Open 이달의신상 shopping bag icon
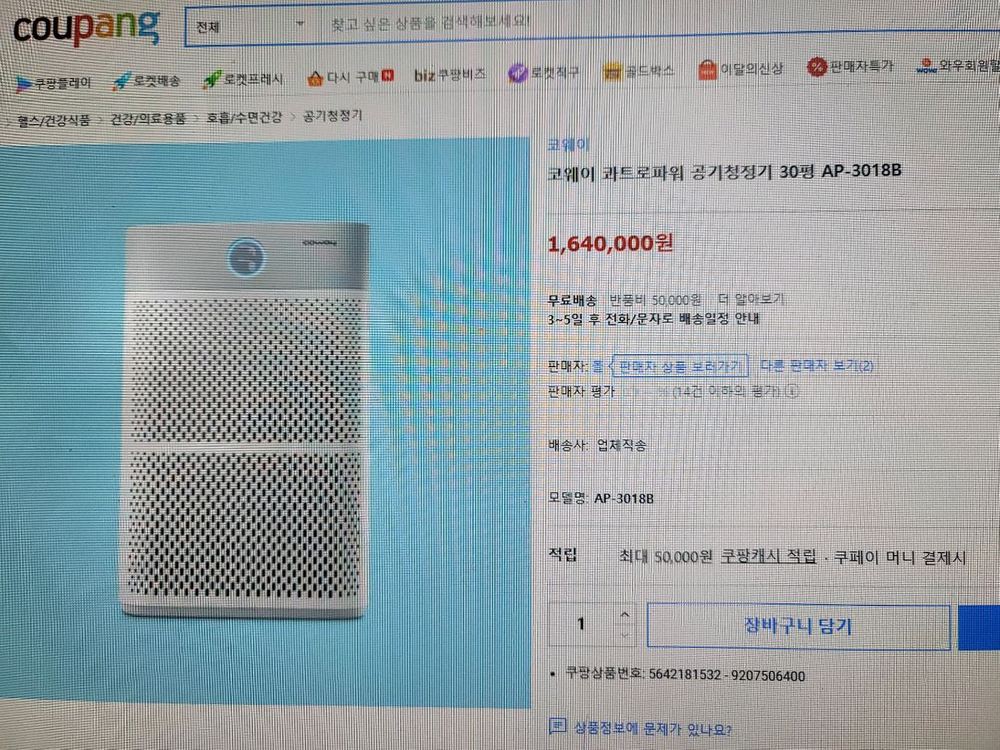The image size is (1000, 750). tap(707, 70)
